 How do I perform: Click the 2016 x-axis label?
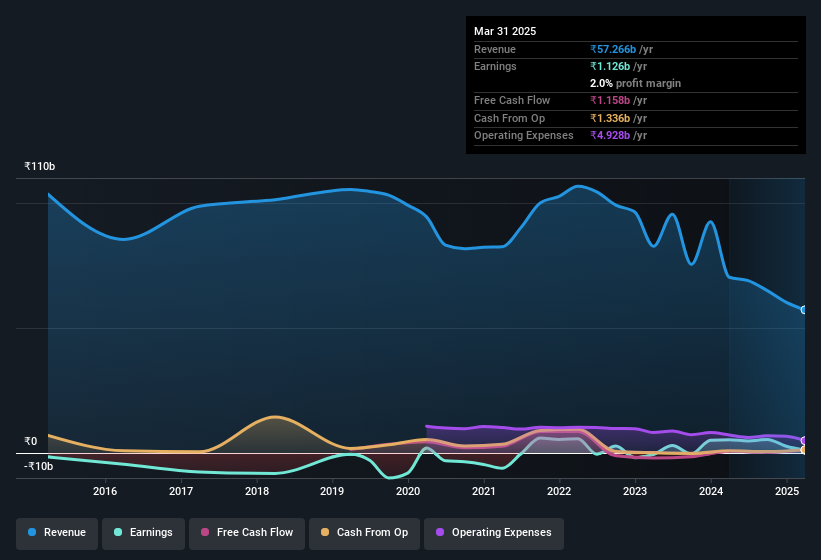[x=105, y=491]
